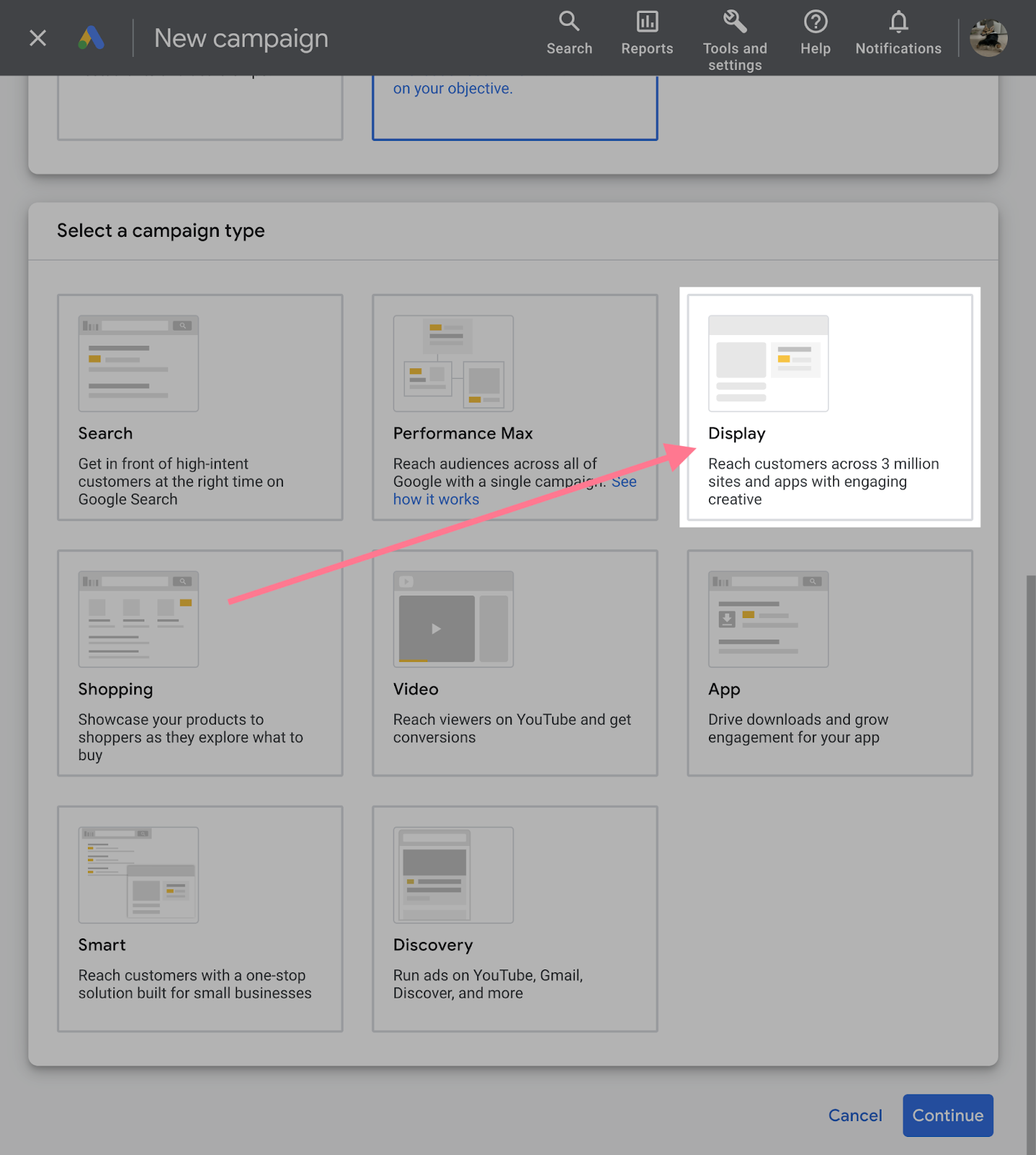Click the Smart campaign illustration

coord(139,875)
